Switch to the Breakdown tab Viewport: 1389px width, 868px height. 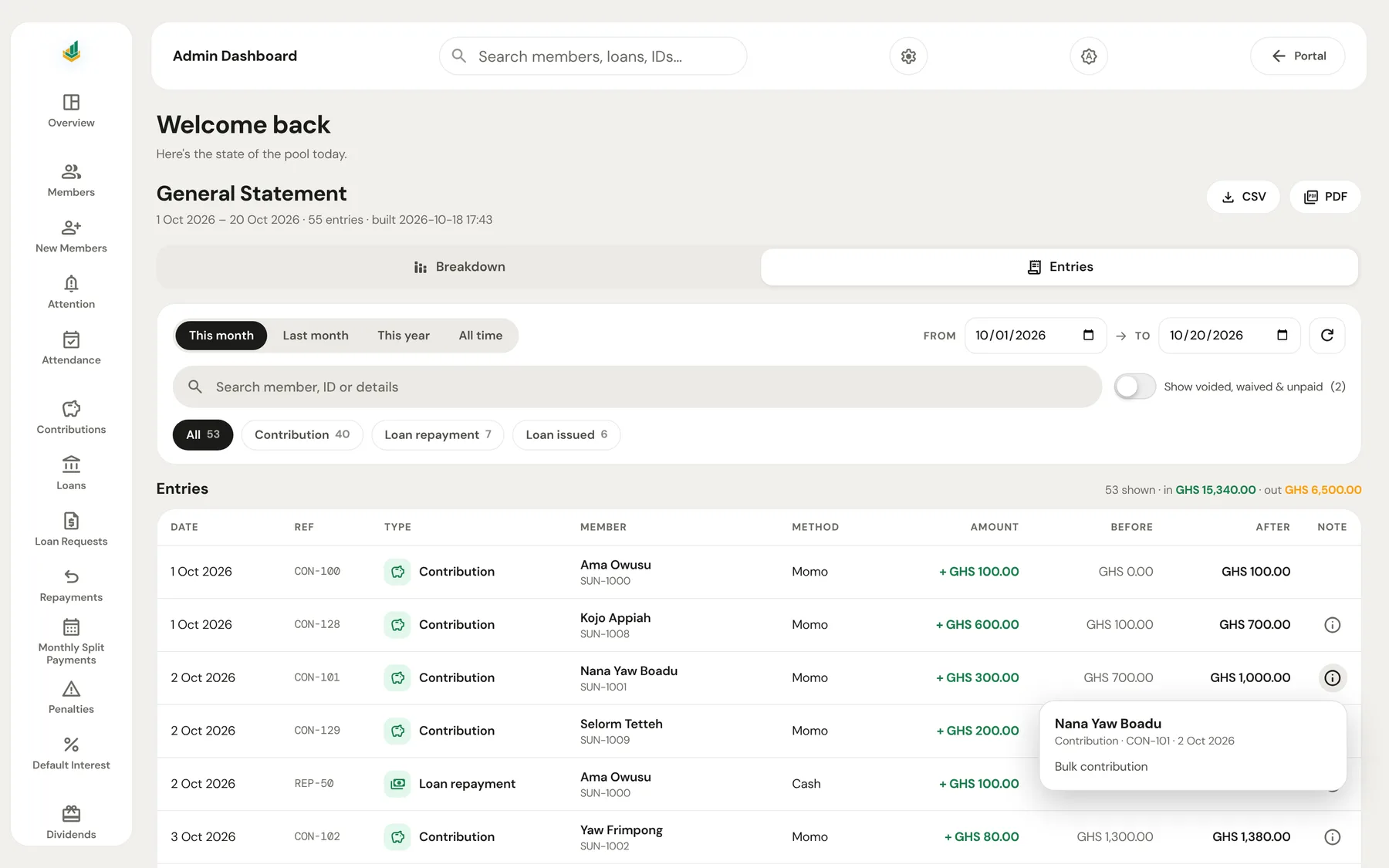[x=459, y=267]
